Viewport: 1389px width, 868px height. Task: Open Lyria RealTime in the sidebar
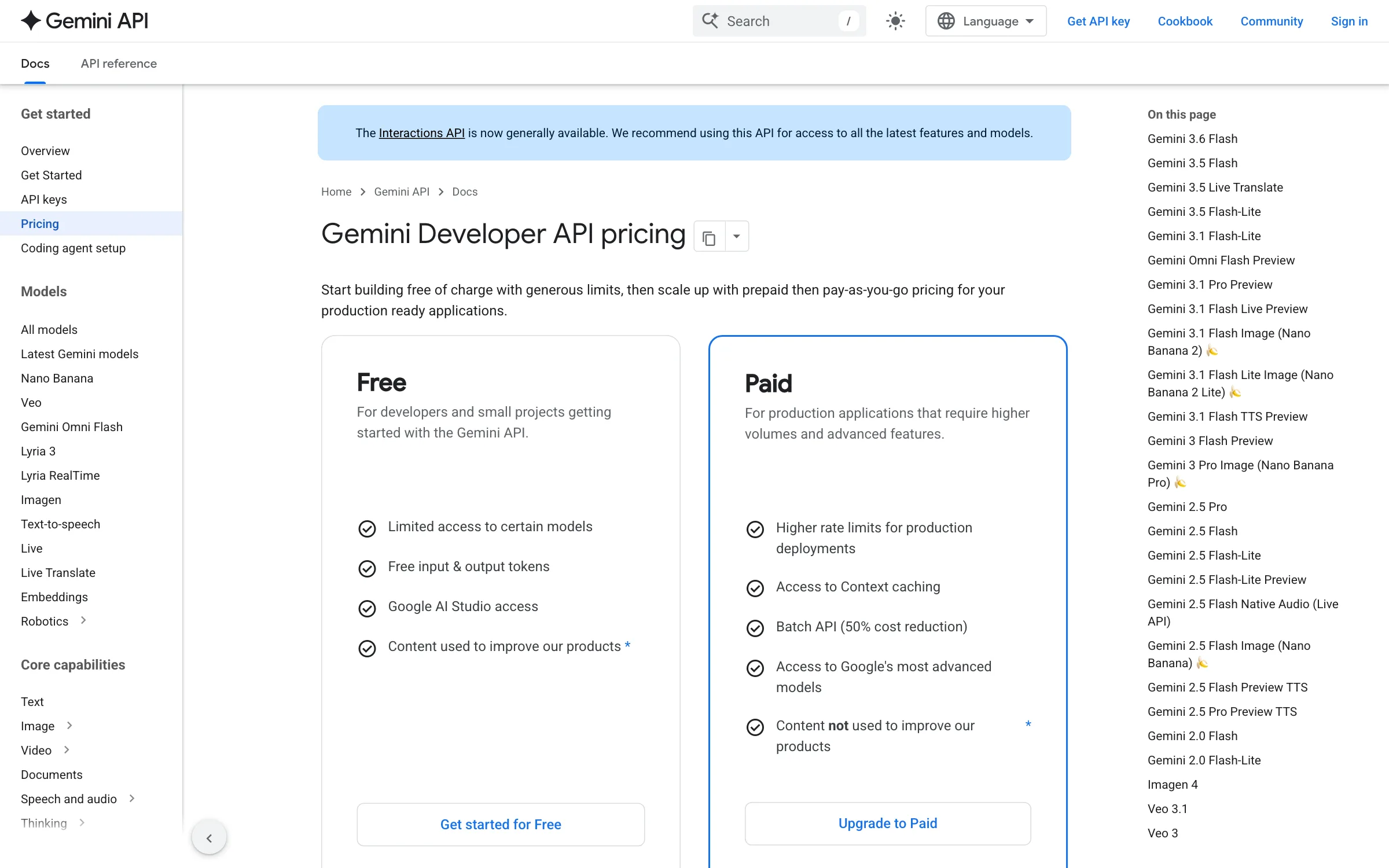click(60, 476)
